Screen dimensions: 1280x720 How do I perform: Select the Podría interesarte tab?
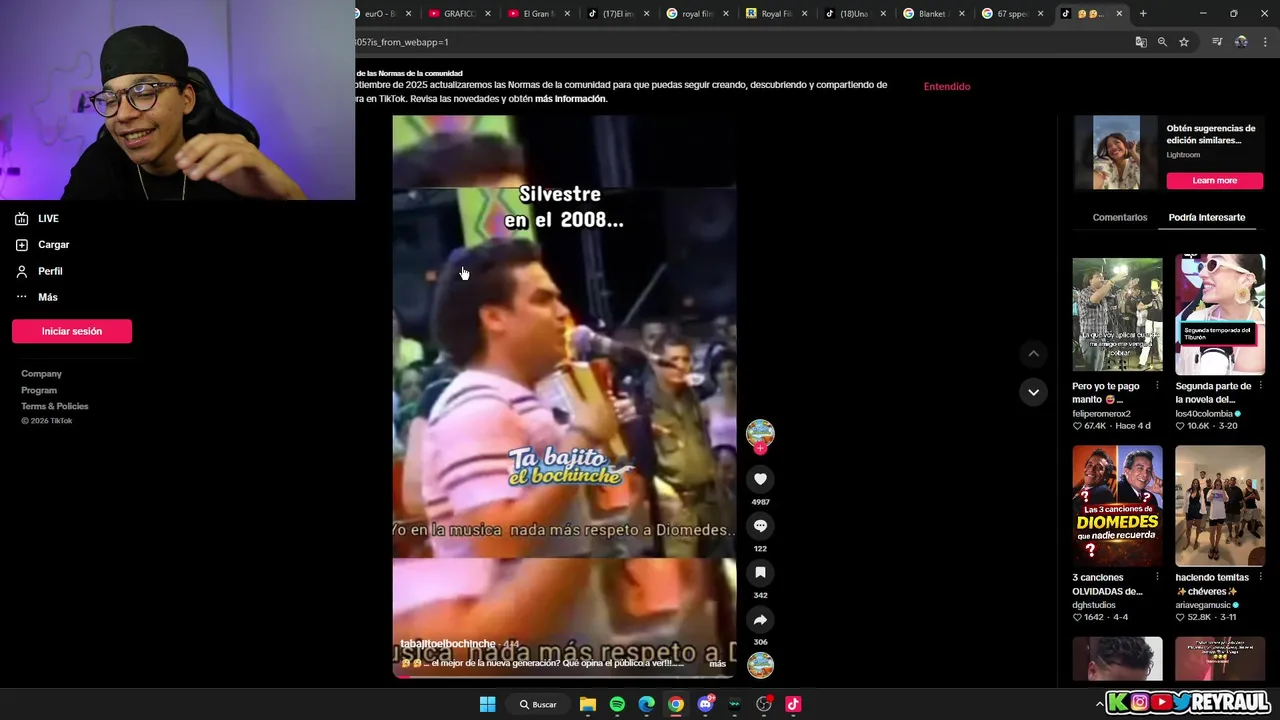(1206, 217)
